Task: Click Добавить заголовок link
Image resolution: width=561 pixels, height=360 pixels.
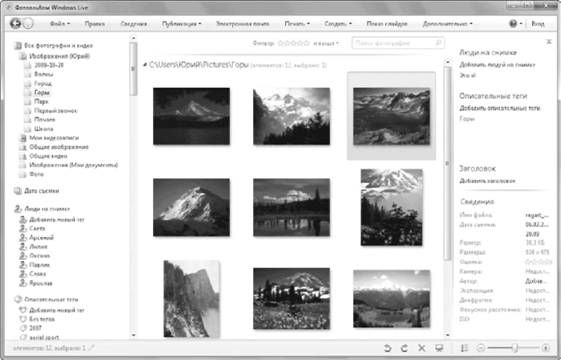Action: pyautogui.click(x=487, y=181)
